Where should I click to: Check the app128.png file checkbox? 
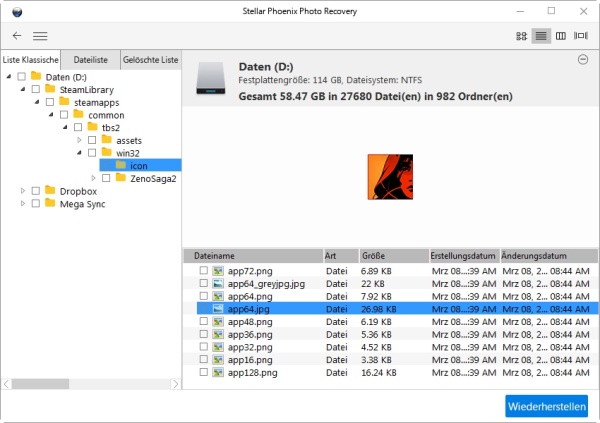point(204,372)
